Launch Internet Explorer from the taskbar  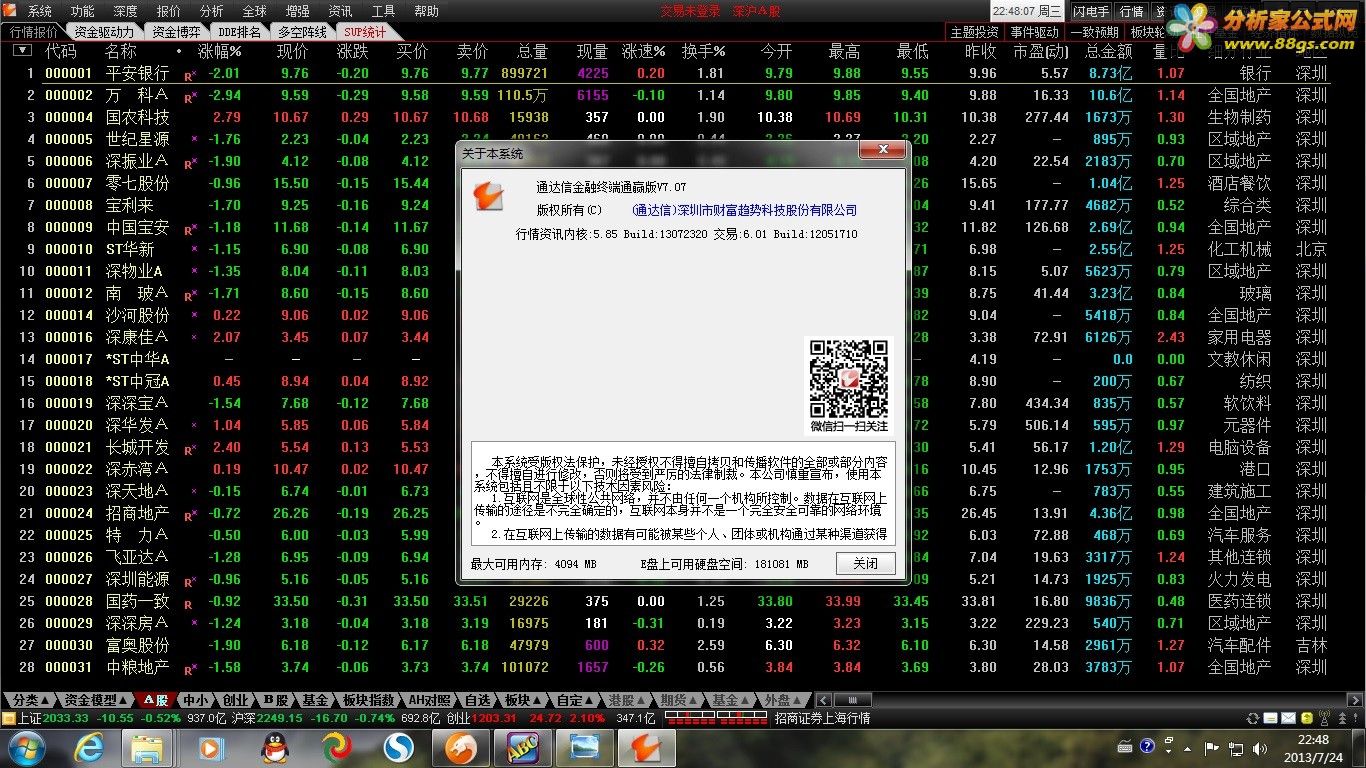click(89, 748)
